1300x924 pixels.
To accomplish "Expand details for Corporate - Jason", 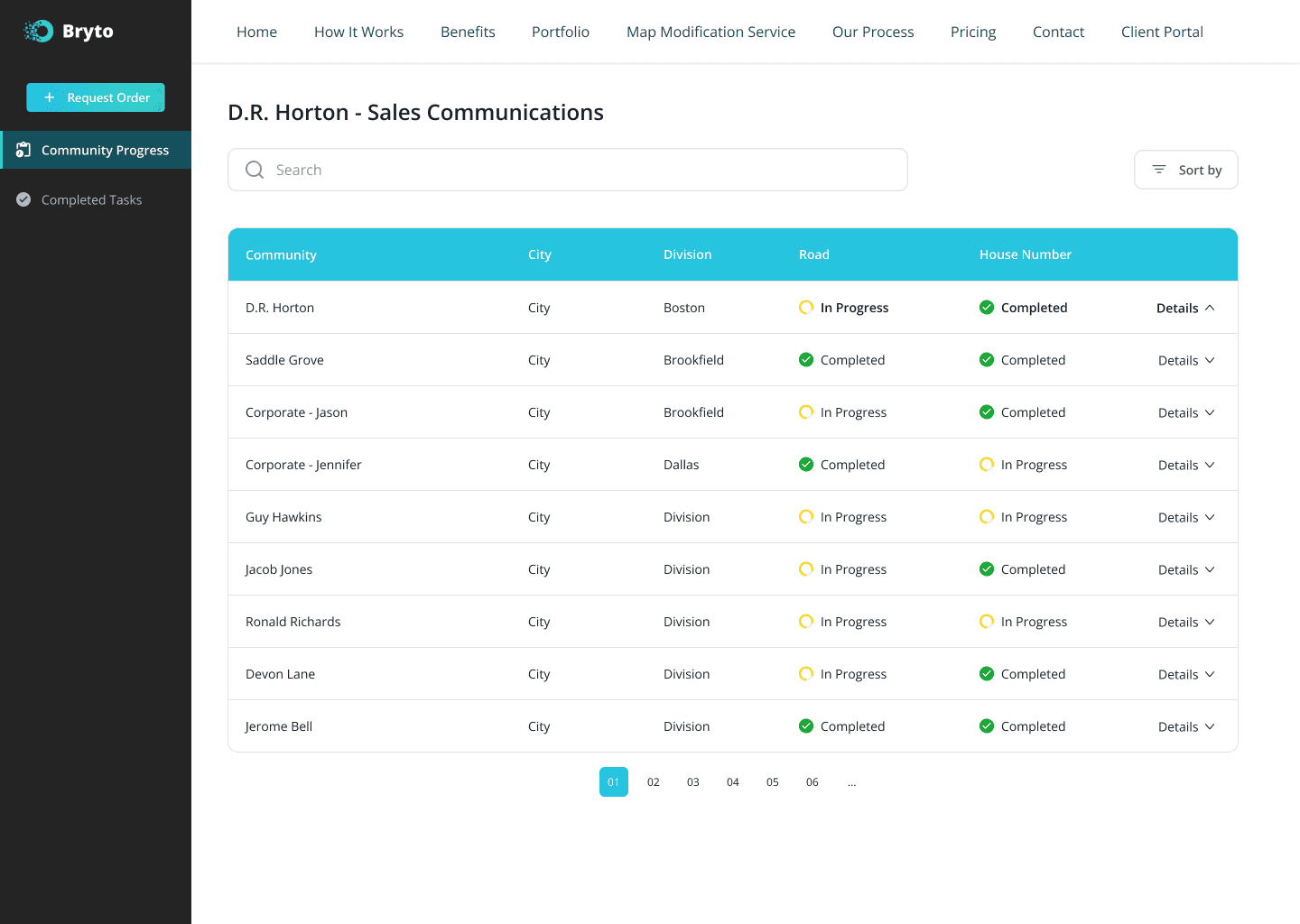I will (1186, 412).
